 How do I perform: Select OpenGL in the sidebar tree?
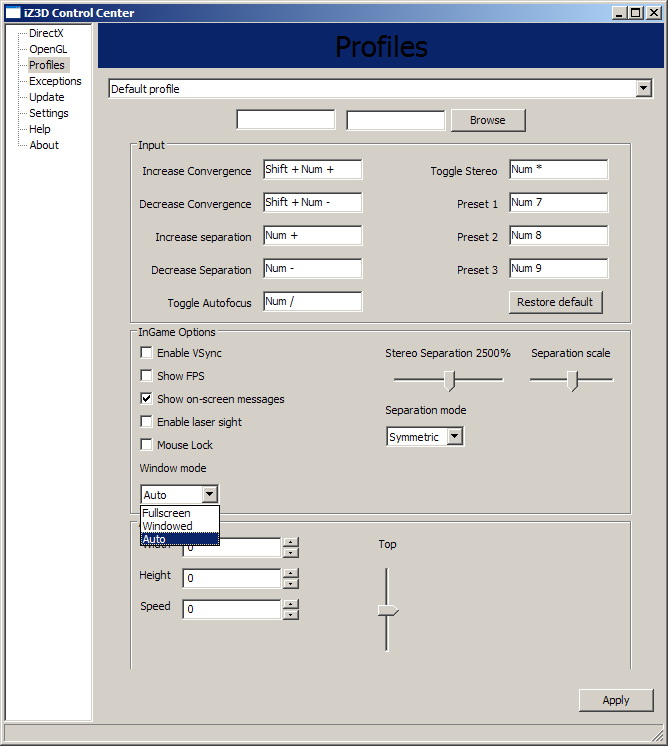coord(48,49)
